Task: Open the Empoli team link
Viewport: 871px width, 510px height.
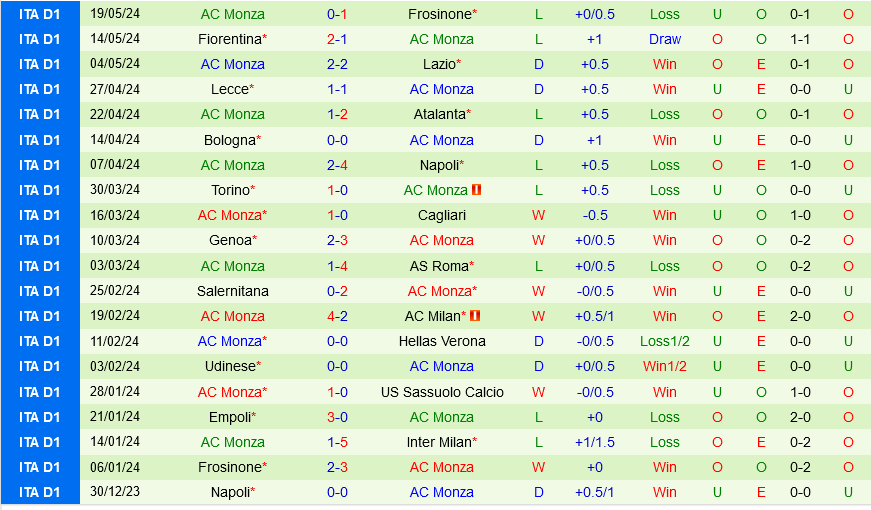Action: (229, 417)
